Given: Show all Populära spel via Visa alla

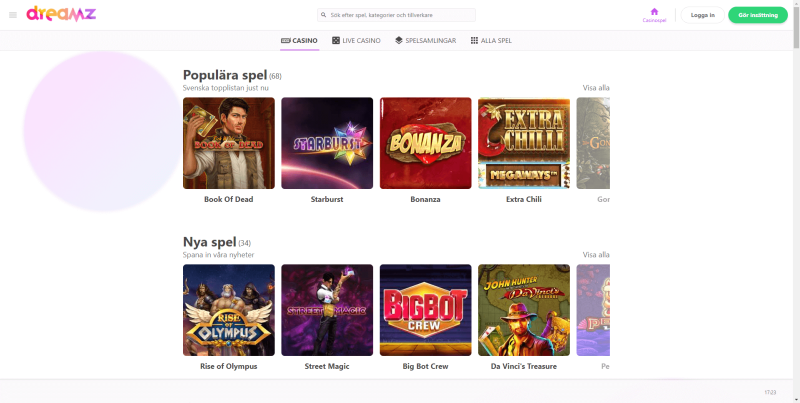Looking at the screenshot, I should (596, 88).
